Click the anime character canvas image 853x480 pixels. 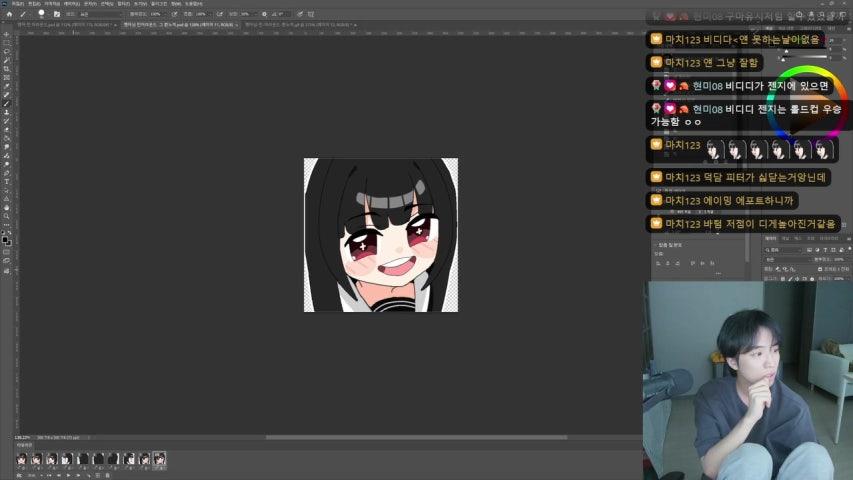[381, 235]
